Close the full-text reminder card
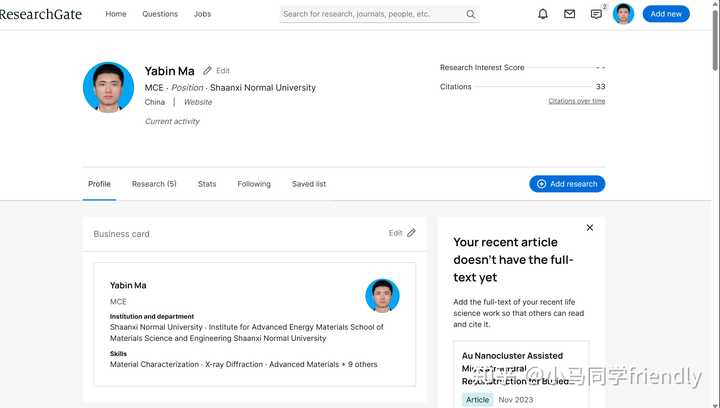The image size is (720, 408). 590,228
